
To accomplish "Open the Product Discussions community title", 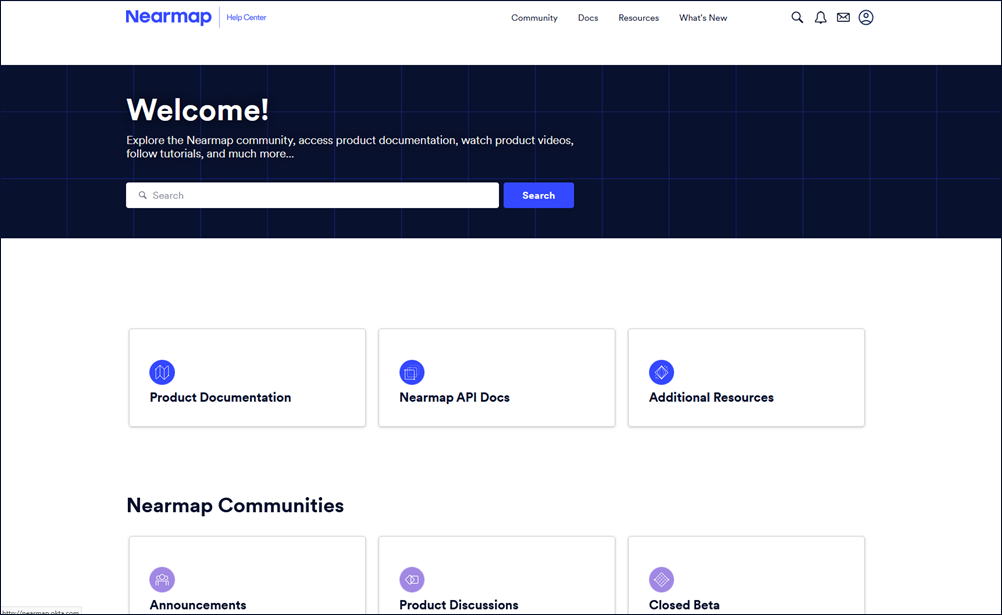I will coord(459,605).
